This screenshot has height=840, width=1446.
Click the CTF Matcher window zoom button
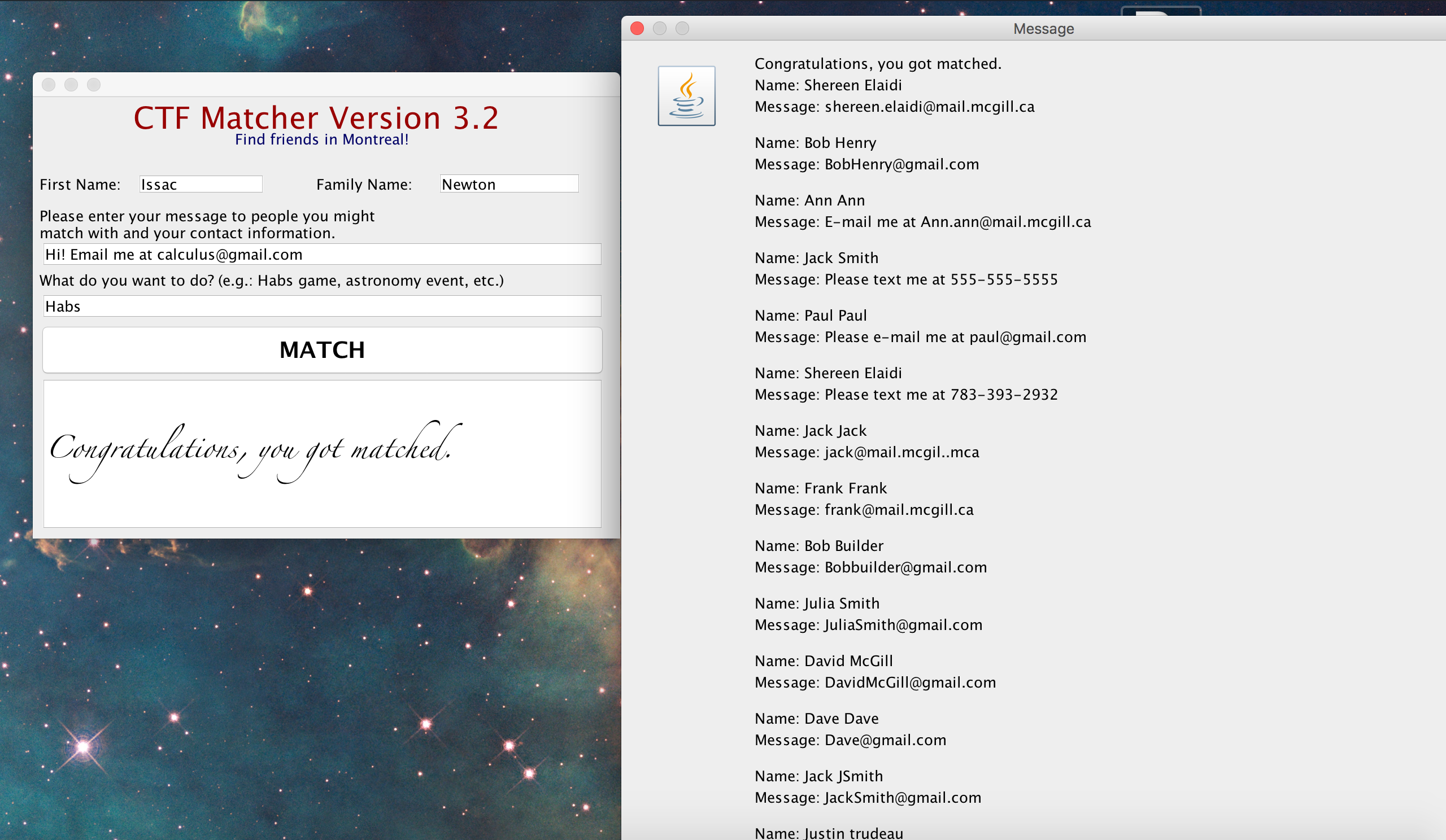(94, 85)
